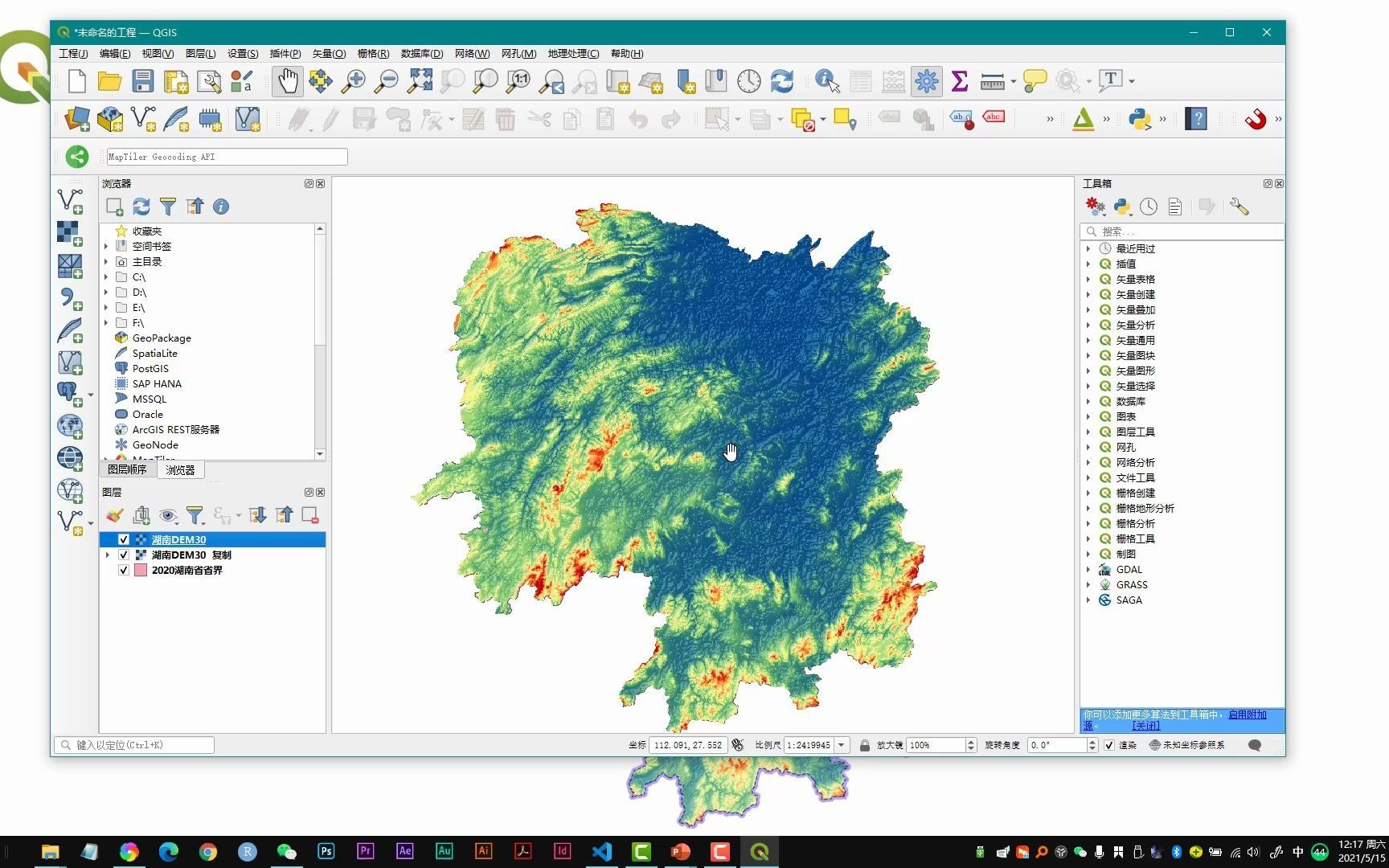The width and height of the screenshot is (1389, 868).
Task: Open the scale 比例尺 dropdown arrow
Action: coord(842,745)
